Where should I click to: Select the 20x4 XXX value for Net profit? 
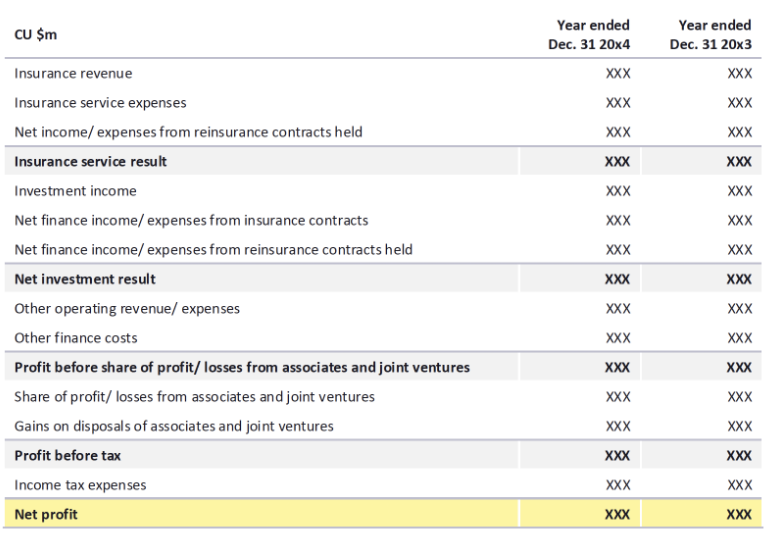click(x=618, y=515)
